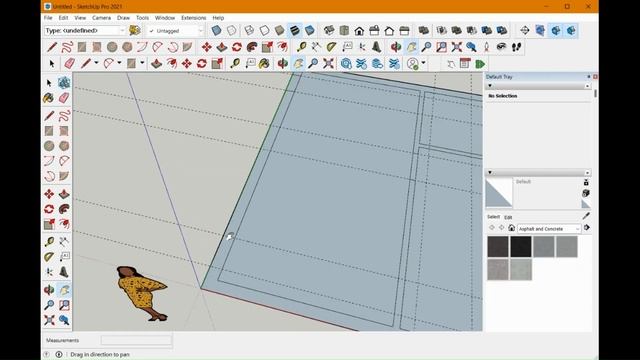The width and height of the screenshot is (640, 360).
Task: Pick the eyedropper sample paint tool
Action: [586, 216]
